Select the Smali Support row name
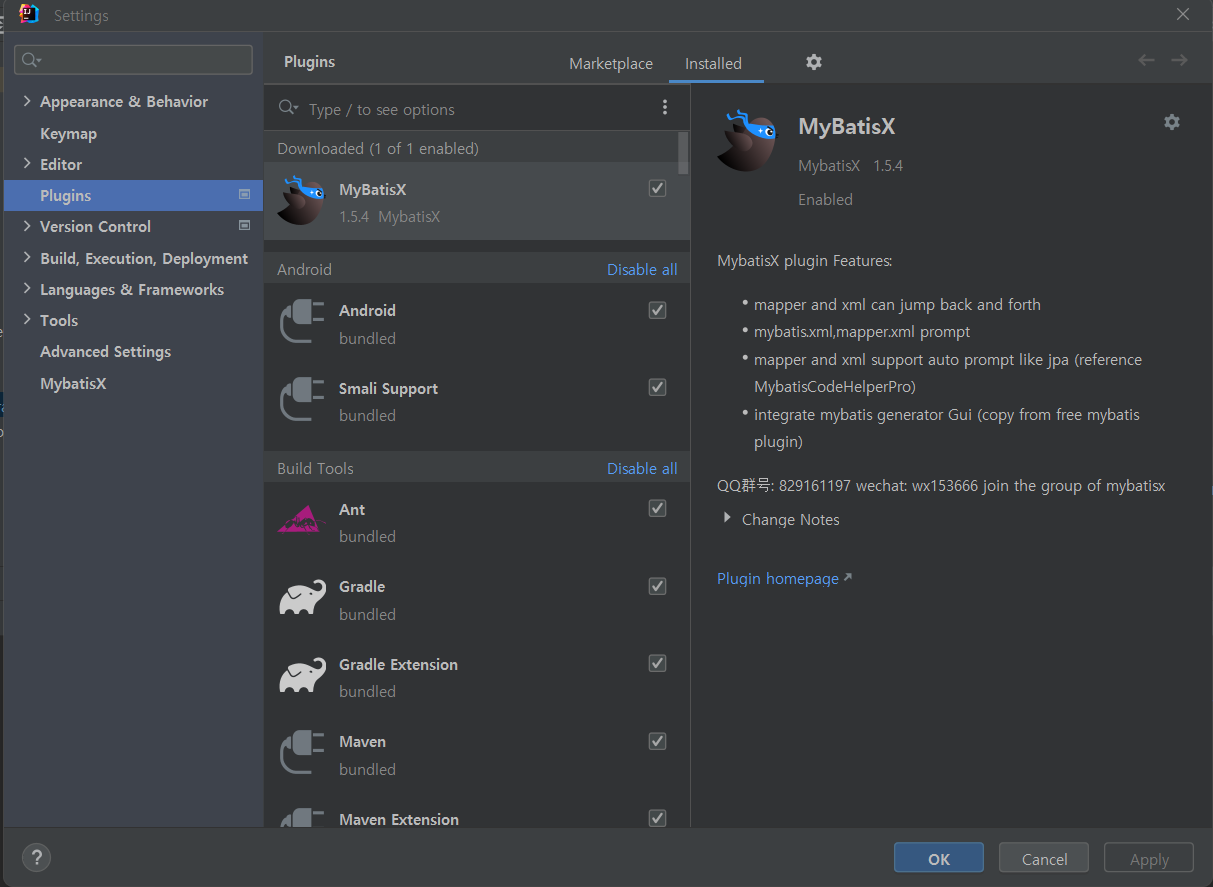This screenshot has height=887, width=1213. pyautogui.click(x=388, y=388)
